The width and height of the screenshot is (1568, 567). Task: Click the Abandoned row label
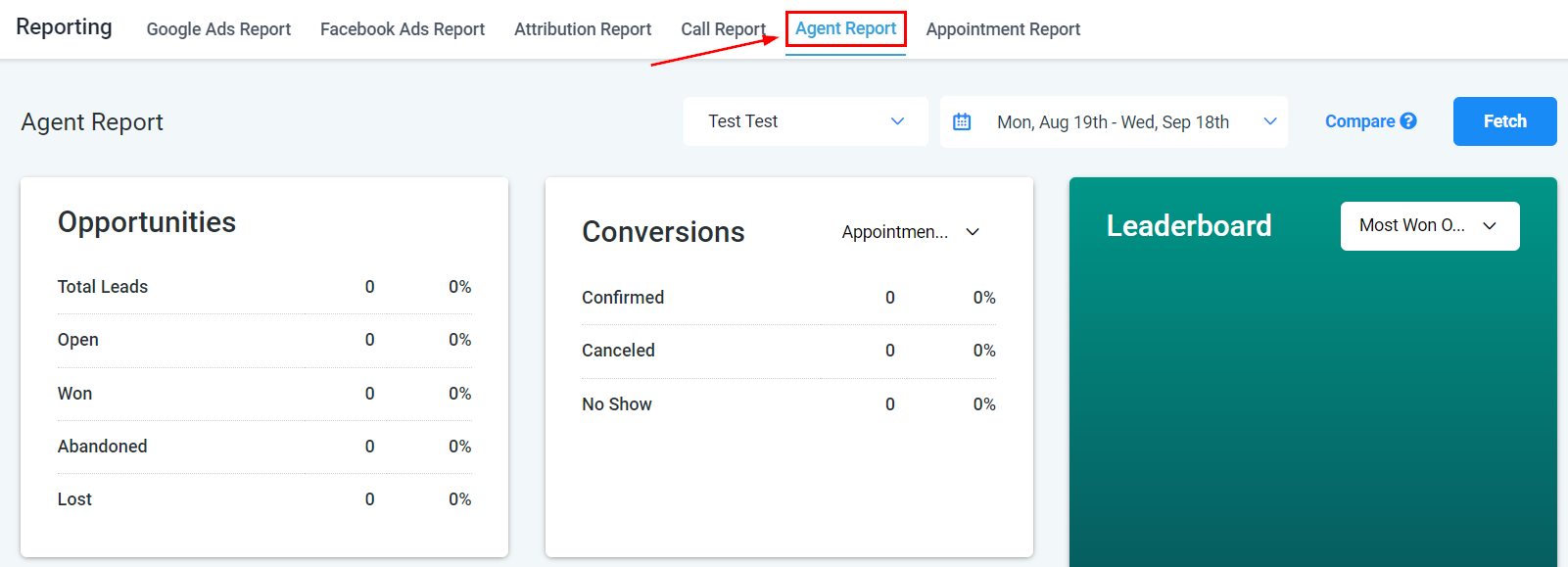click(x=103, y=447)
